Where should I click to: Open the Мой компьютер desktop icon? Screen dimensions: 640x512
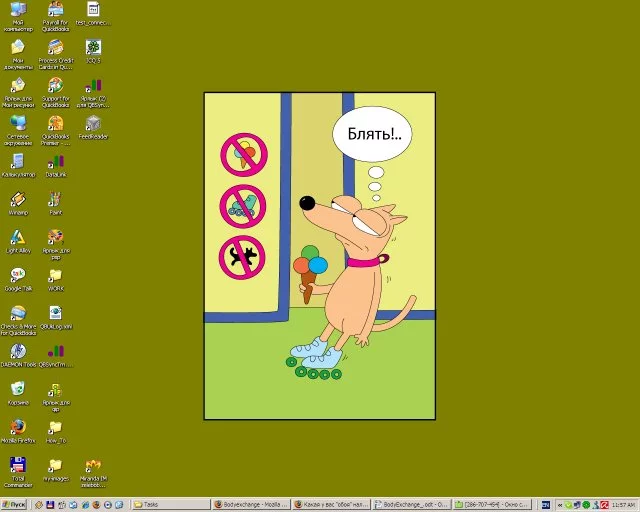[x=18, y=16]
